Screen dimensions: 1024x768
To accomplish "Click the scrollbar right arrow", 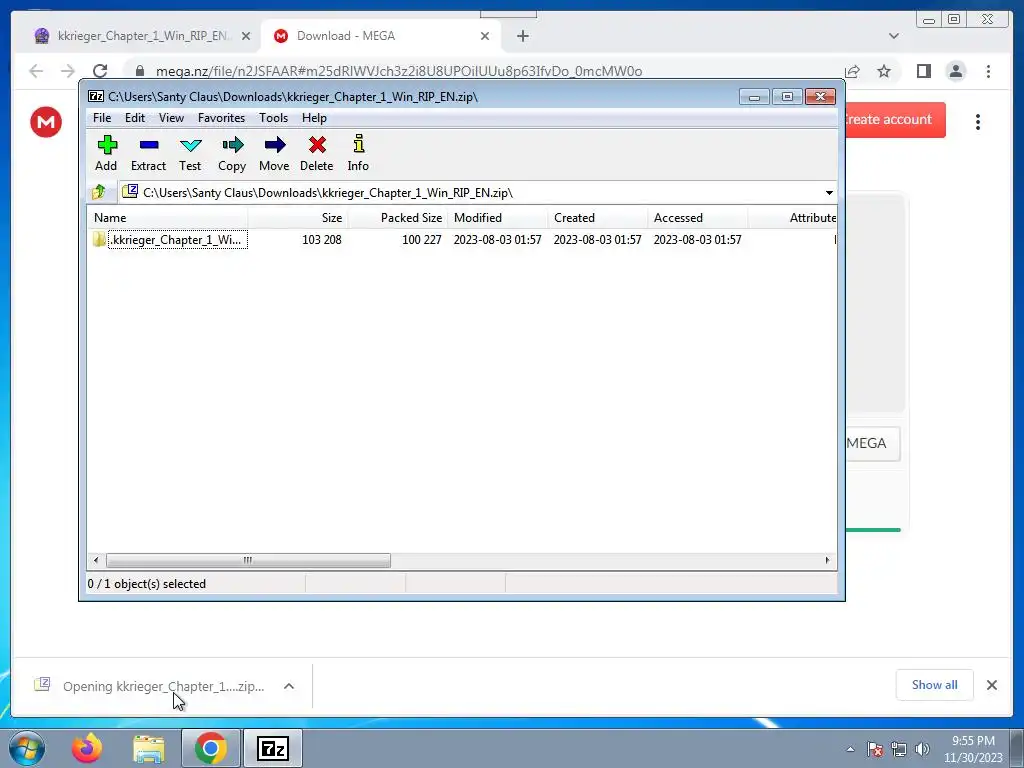I will 827,560.
